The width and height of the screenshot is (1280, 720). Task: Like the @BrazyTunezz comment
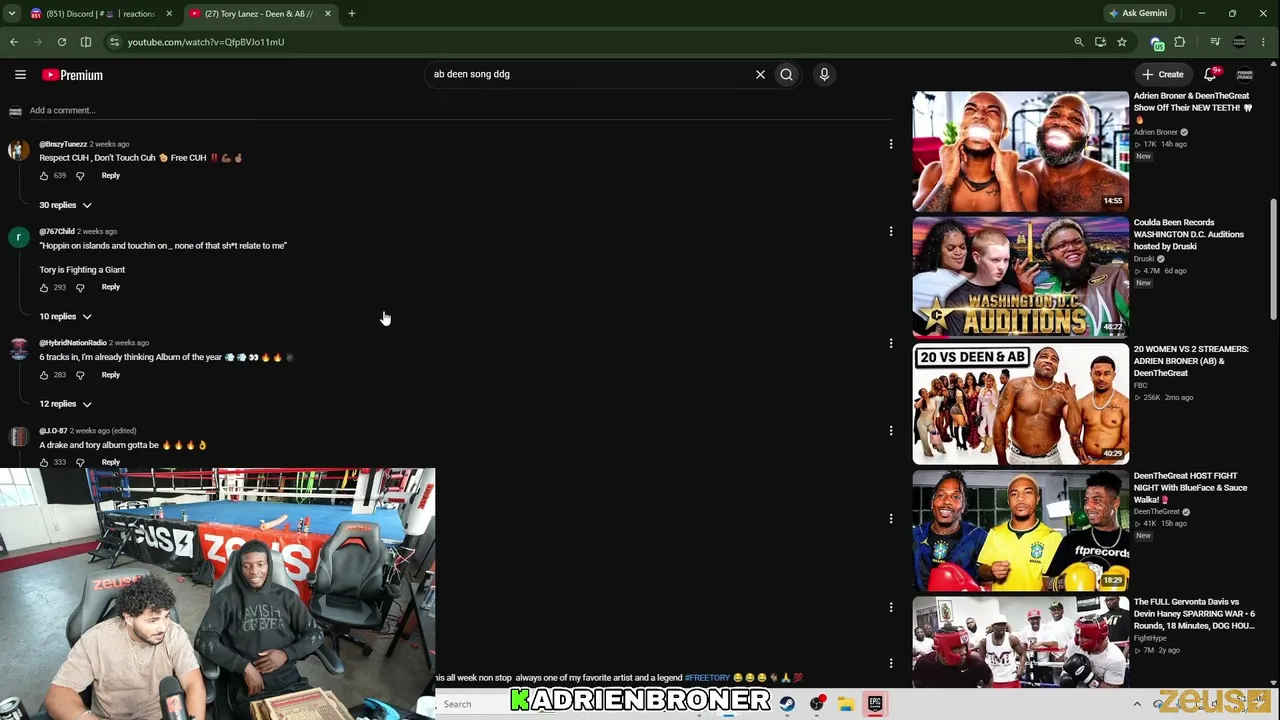tap(44, 176)
